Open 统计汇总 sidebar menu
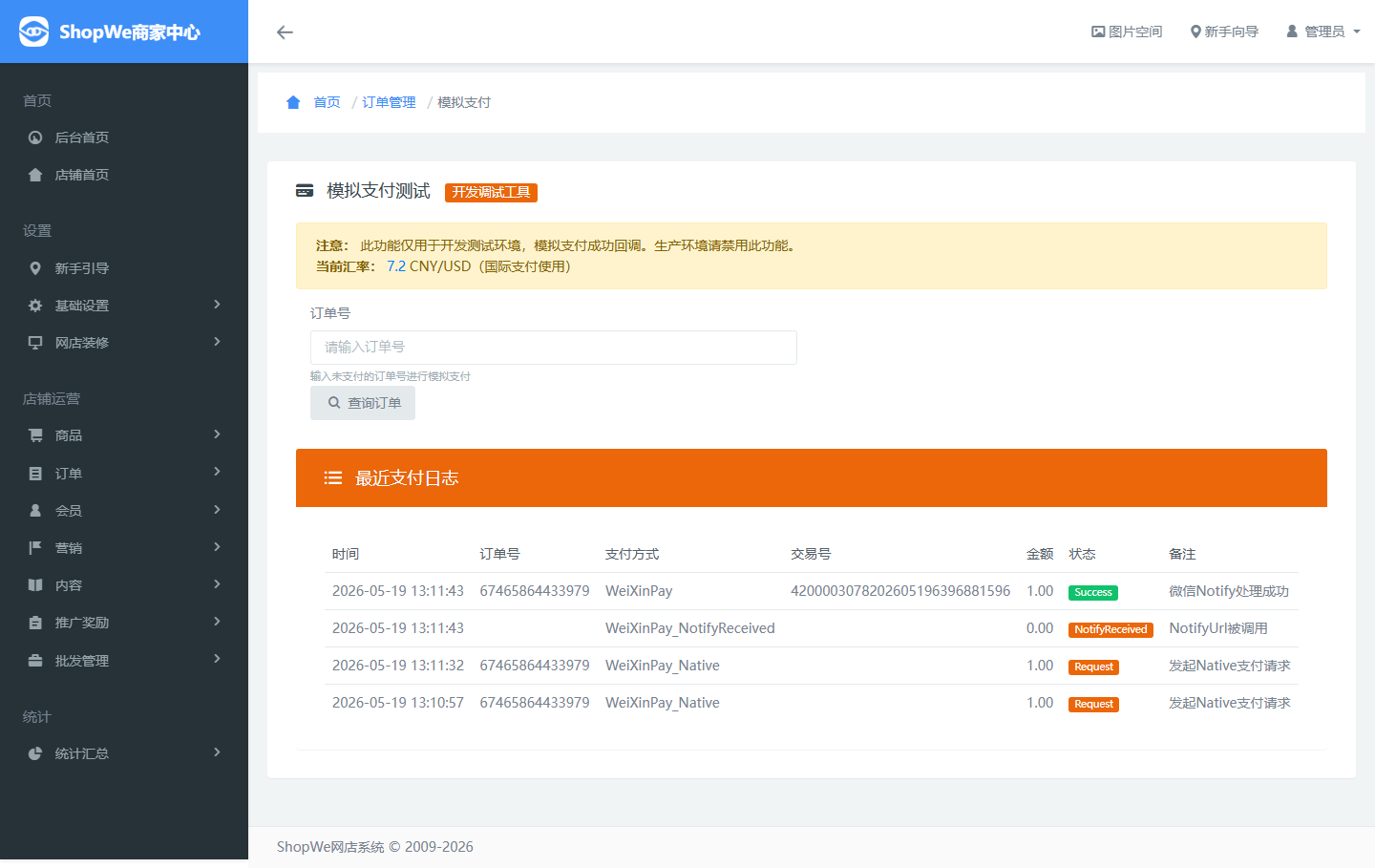Screen dimensions: 1375x868 (124, 753)
